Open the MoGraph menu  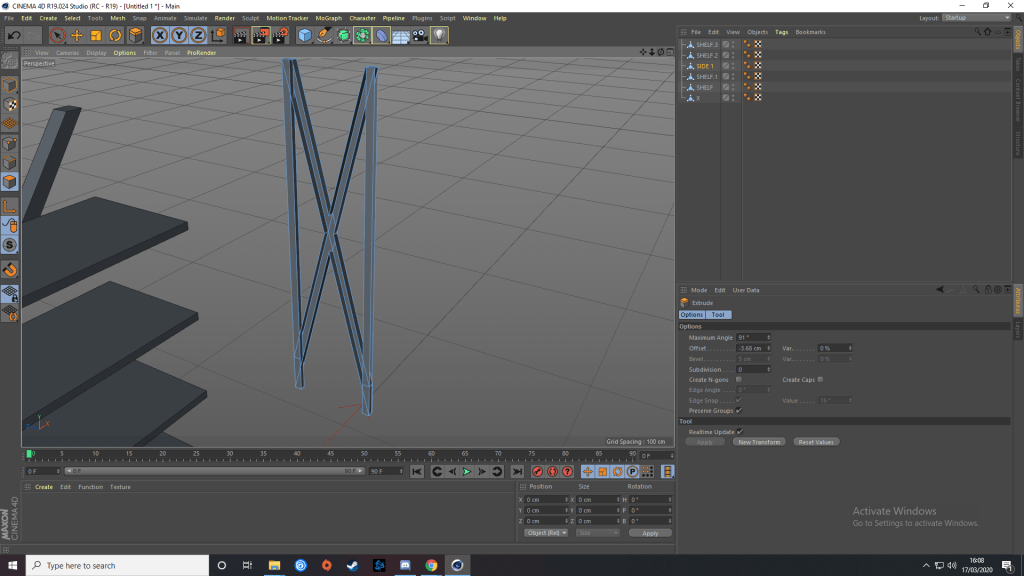[327, 18]
